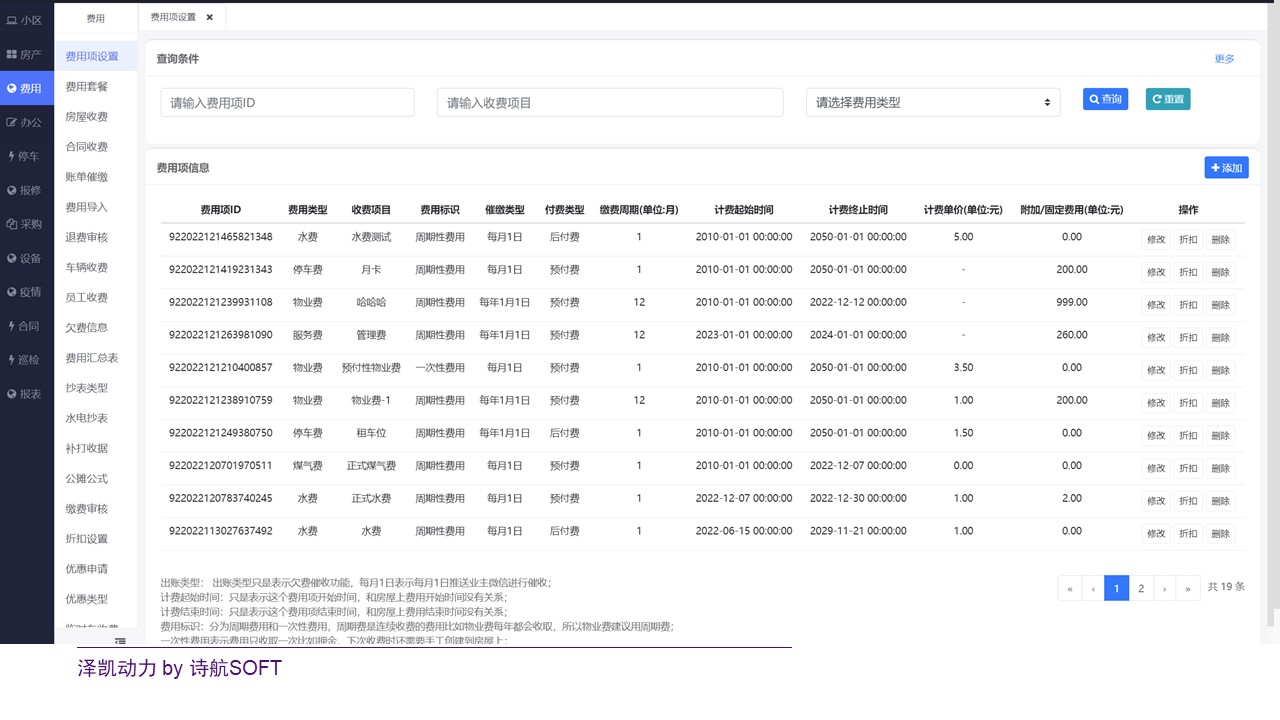The image size is (1280, 720).
Task: Open the 合同收费 submenu item
Action: pos(96,147)
